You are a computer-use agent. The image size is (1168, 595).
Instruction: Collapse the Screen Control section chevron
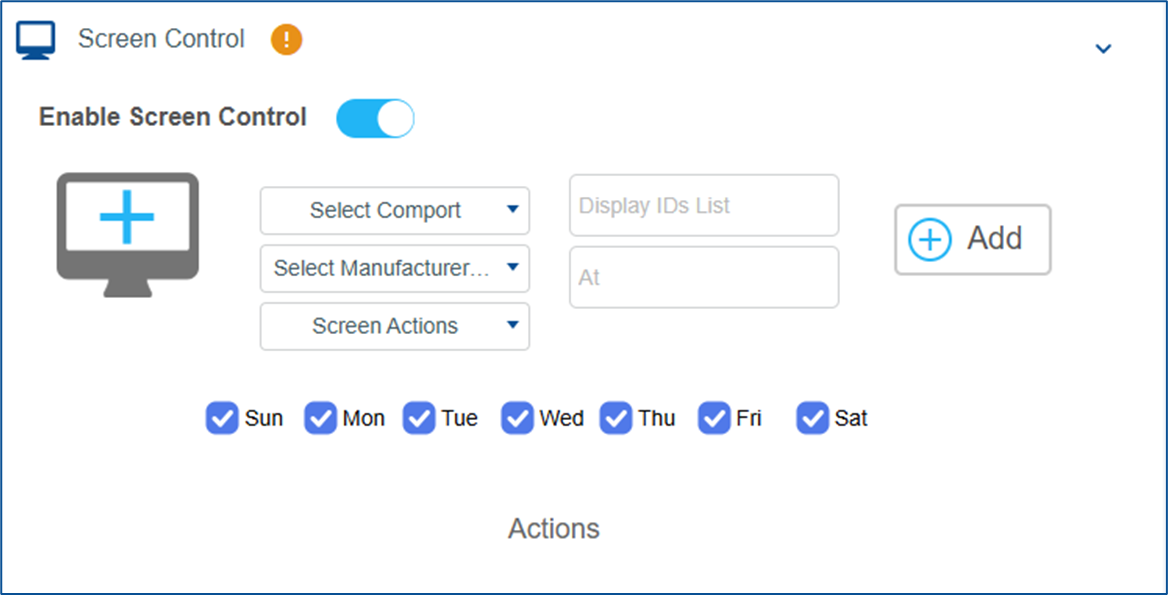[1103, 48]
